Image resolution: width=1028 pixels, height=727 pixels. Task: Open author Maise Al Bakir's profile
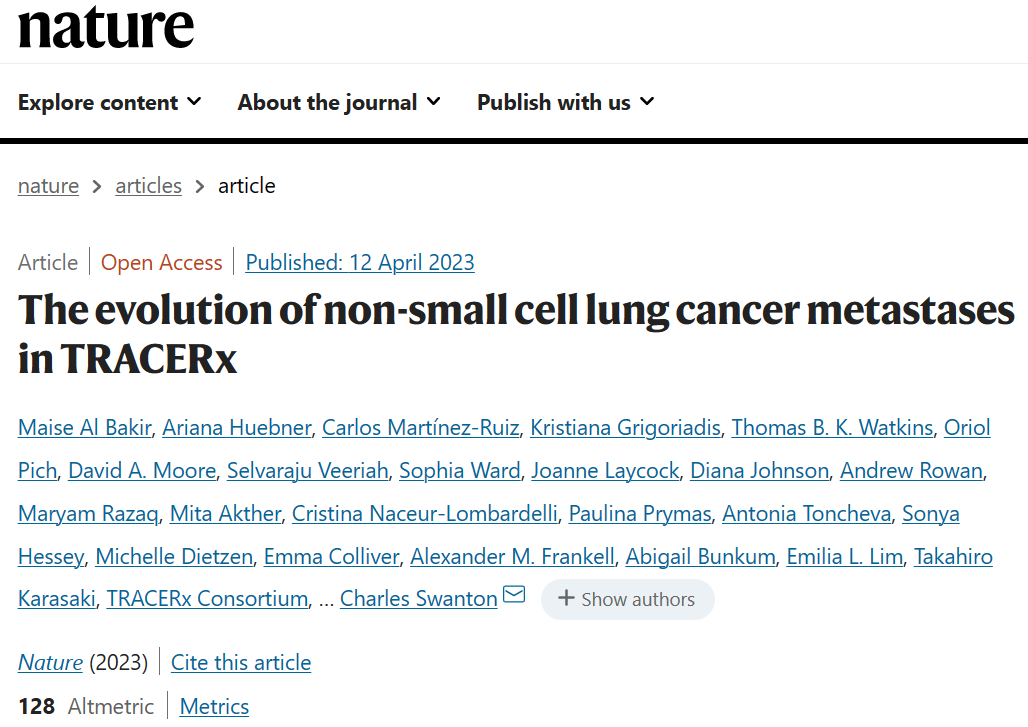[x=85, y=428]
